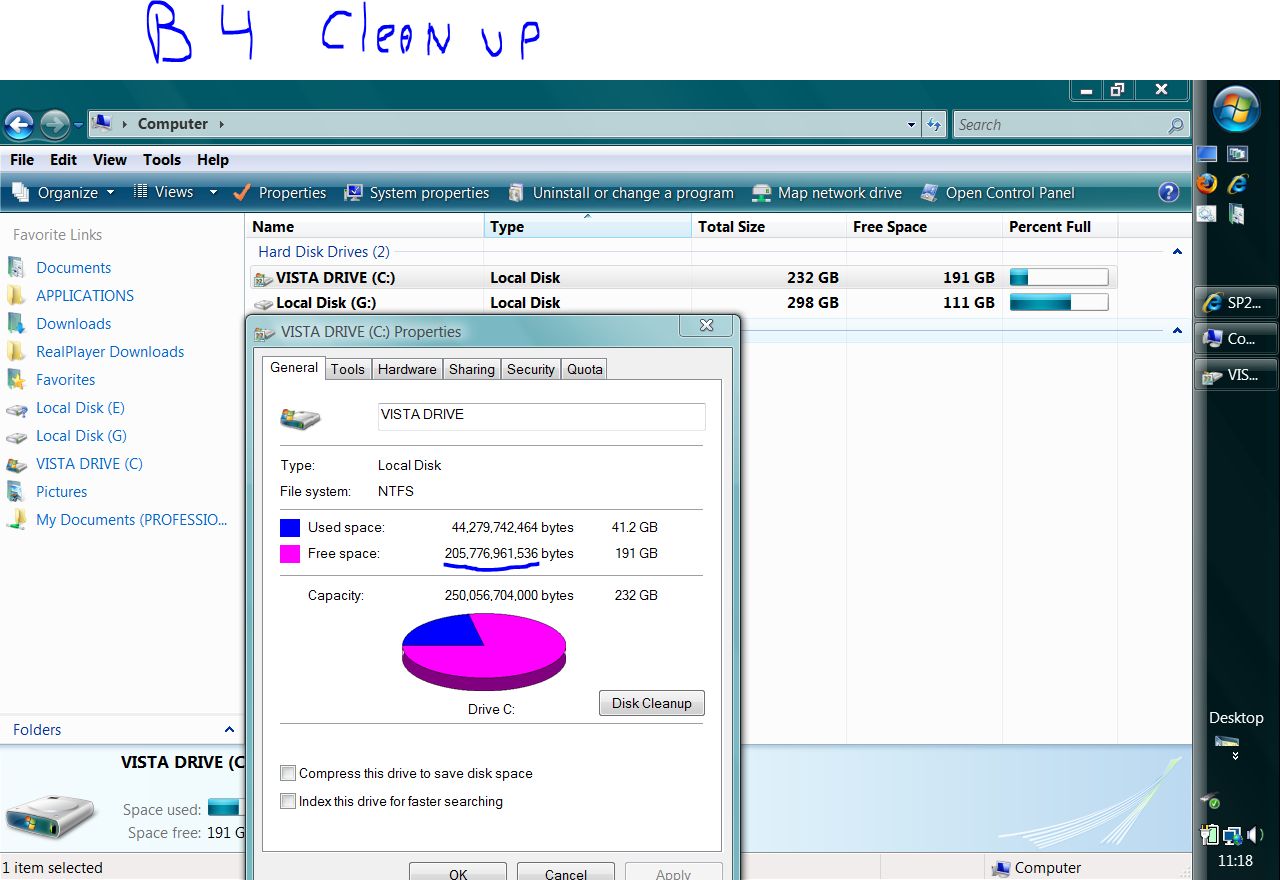Image resolution: width=1280 pixels, height=880 pixels.
Task: Click the blue Used space color swatch
Action: point(290,528)
